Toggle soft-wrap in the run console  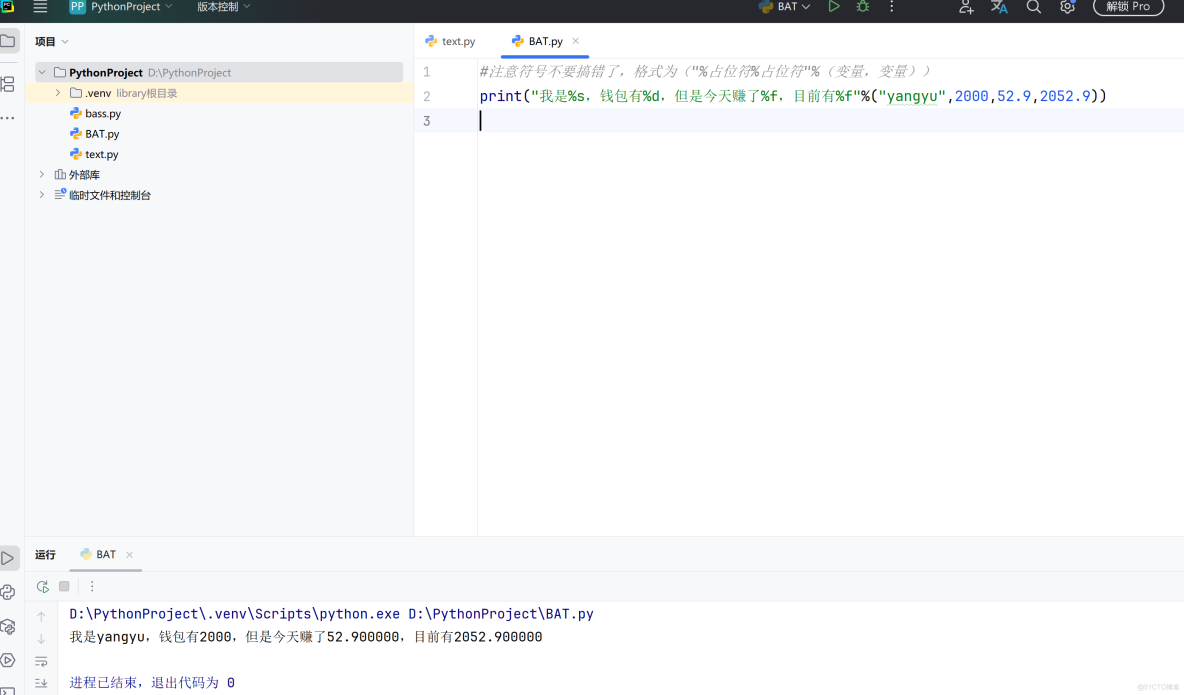click(41, 661)
